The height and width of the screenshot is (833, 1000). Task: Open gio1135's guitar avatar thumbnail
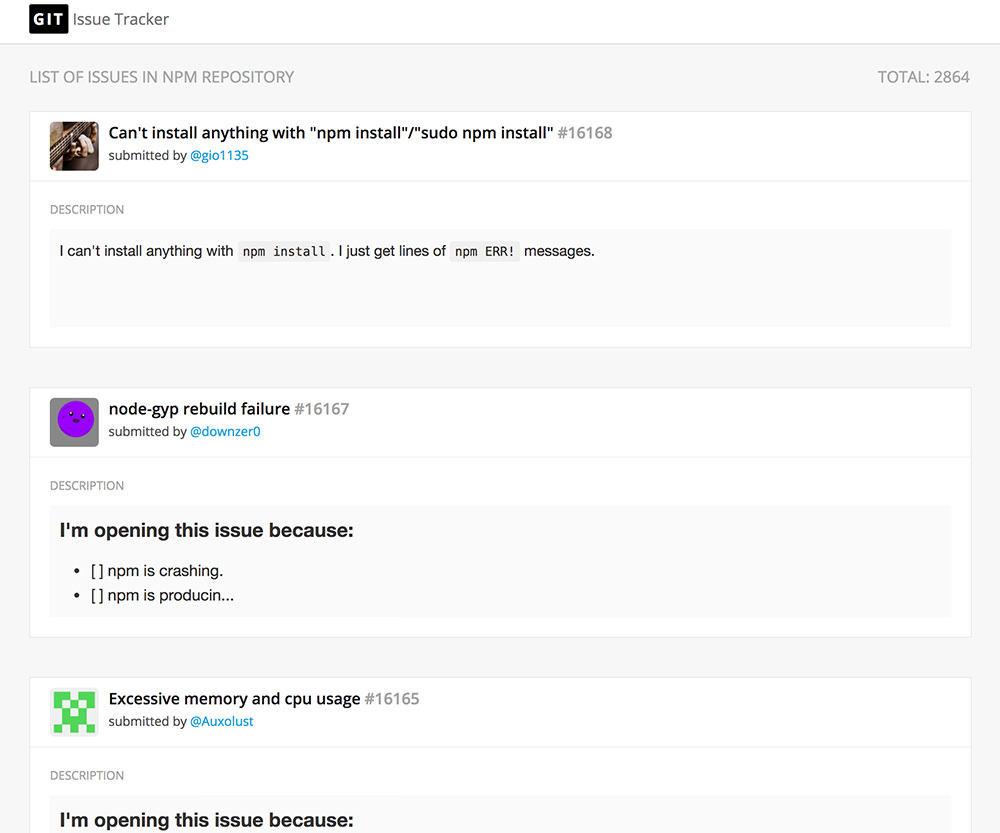point(74,146)
